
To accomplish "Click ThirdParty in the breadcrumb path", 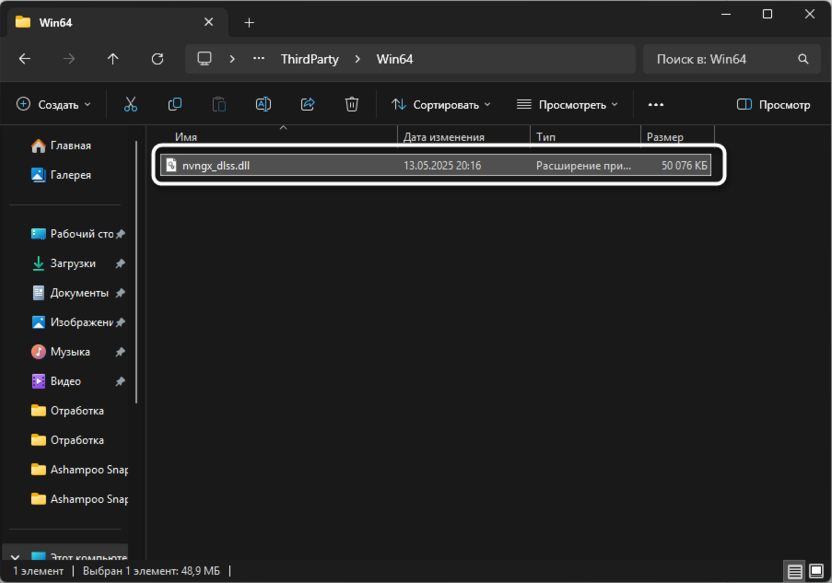I will point(309,59).
